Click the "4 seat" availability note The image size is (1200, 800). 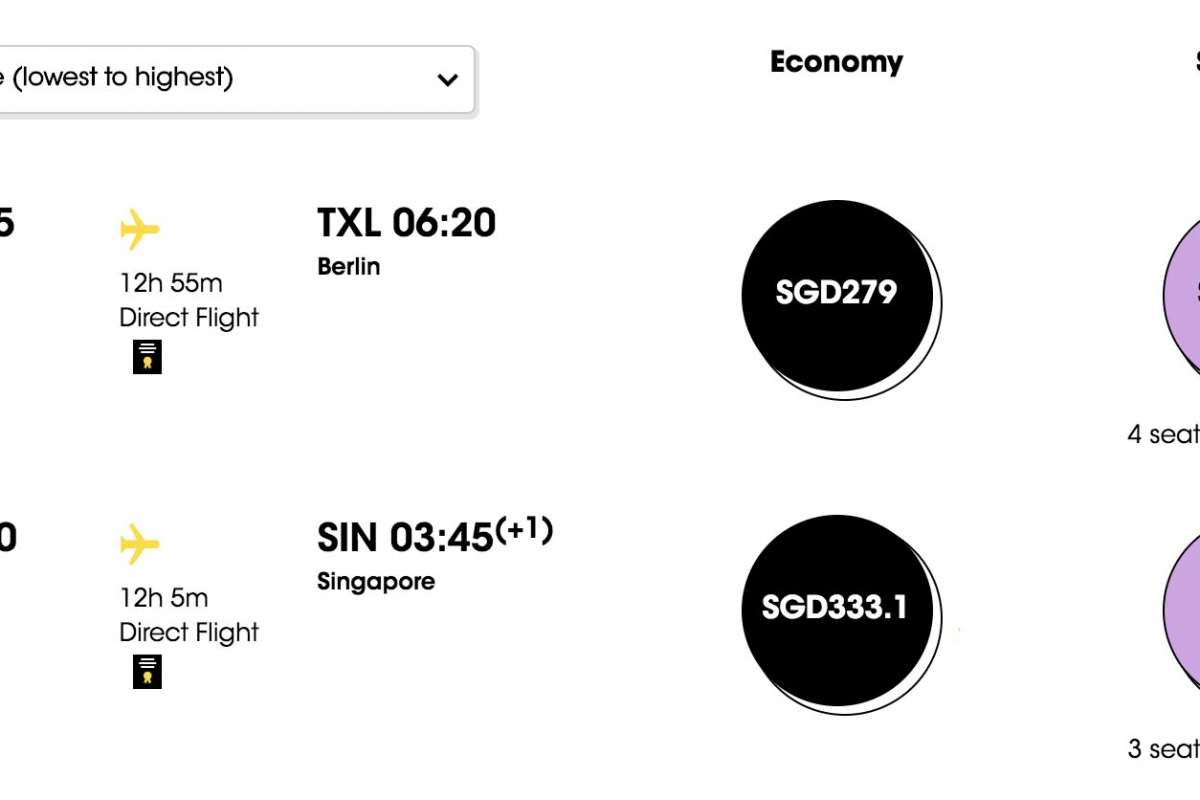[x=1164, y=435]
